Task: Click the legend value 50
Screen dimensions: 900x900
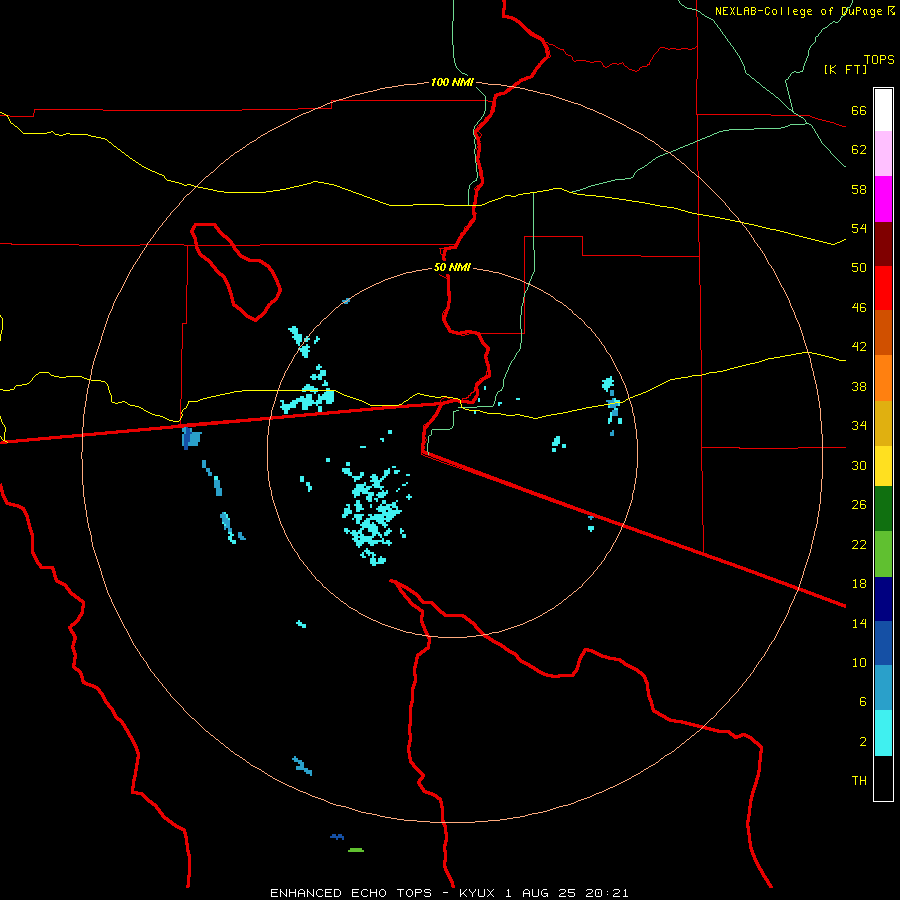Action: click(859, 267)
